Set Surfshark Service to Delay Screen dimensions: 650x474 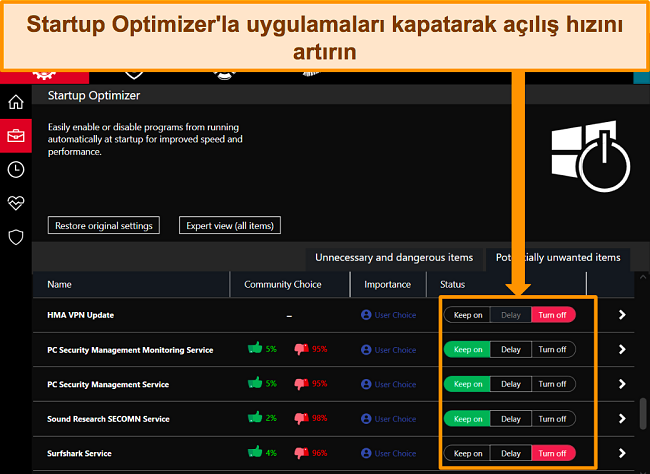[511, 453]
